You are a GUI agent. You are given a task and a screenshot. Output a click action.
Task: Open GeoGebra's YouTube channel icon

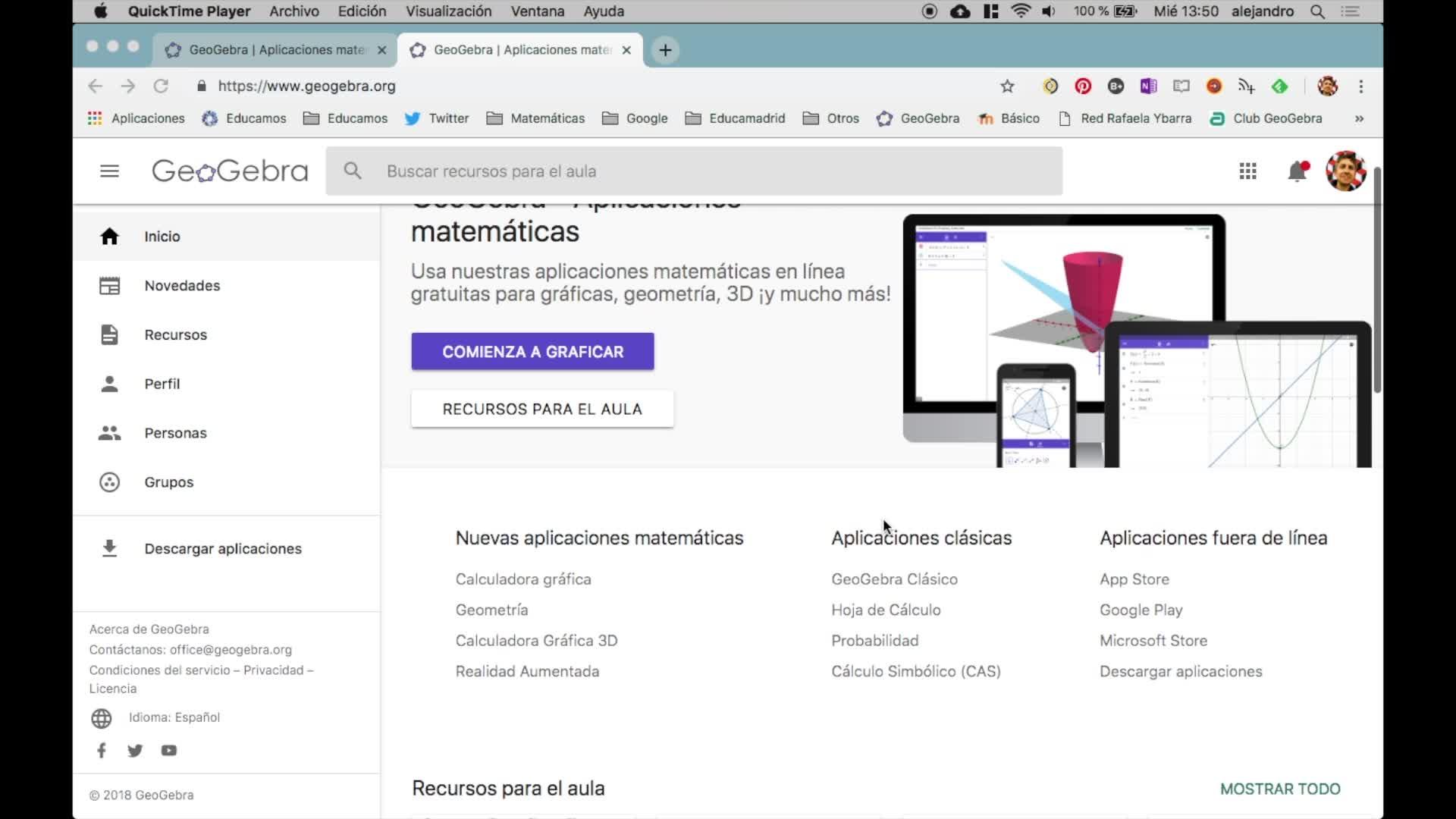168,751
